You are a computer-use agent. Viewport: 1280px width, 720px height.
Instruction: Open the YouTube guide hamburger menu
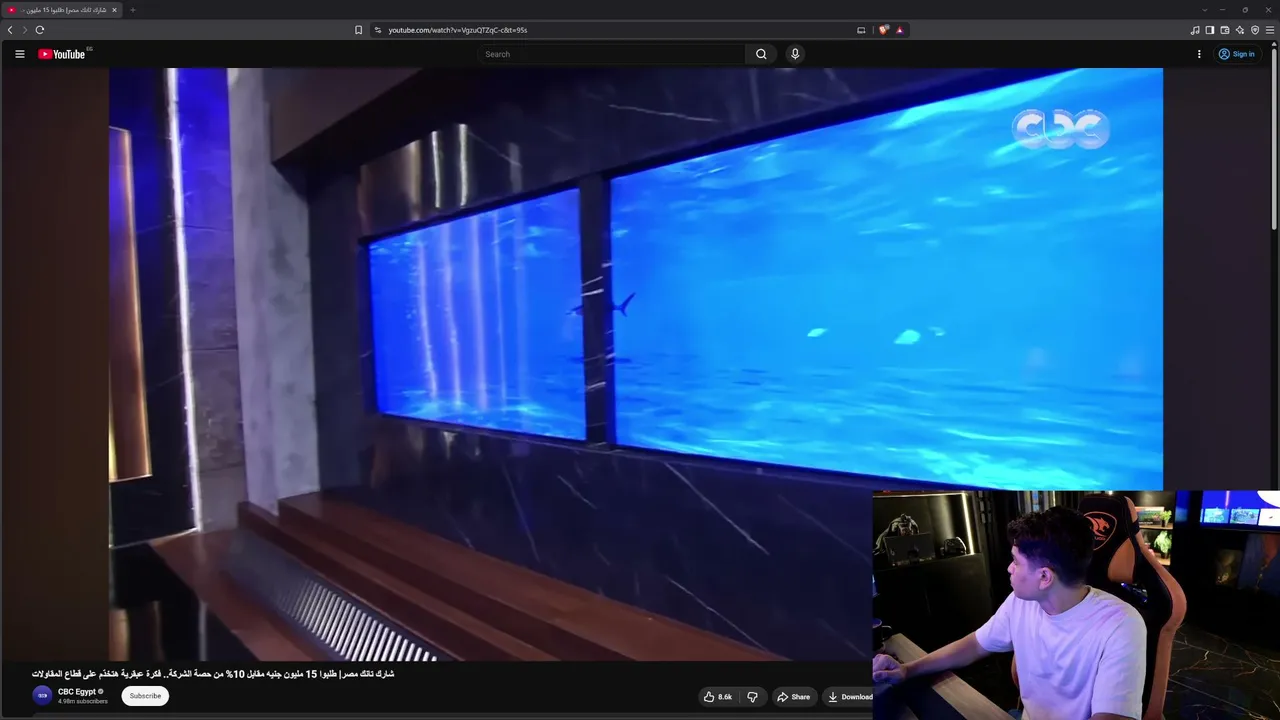[x=20, y=54]
